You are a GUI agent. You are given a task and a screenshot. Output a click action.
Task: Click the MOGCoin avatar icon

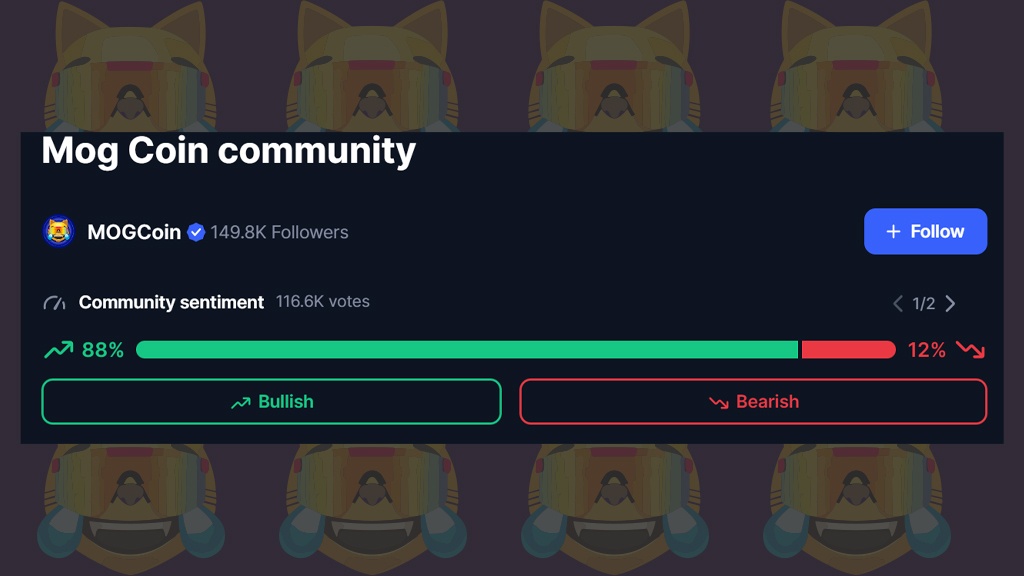(x=59, y=232)
